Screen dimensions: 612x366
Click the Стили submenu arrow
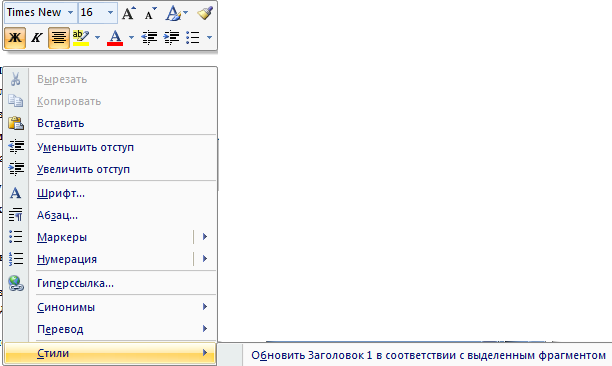pos(205,353)
